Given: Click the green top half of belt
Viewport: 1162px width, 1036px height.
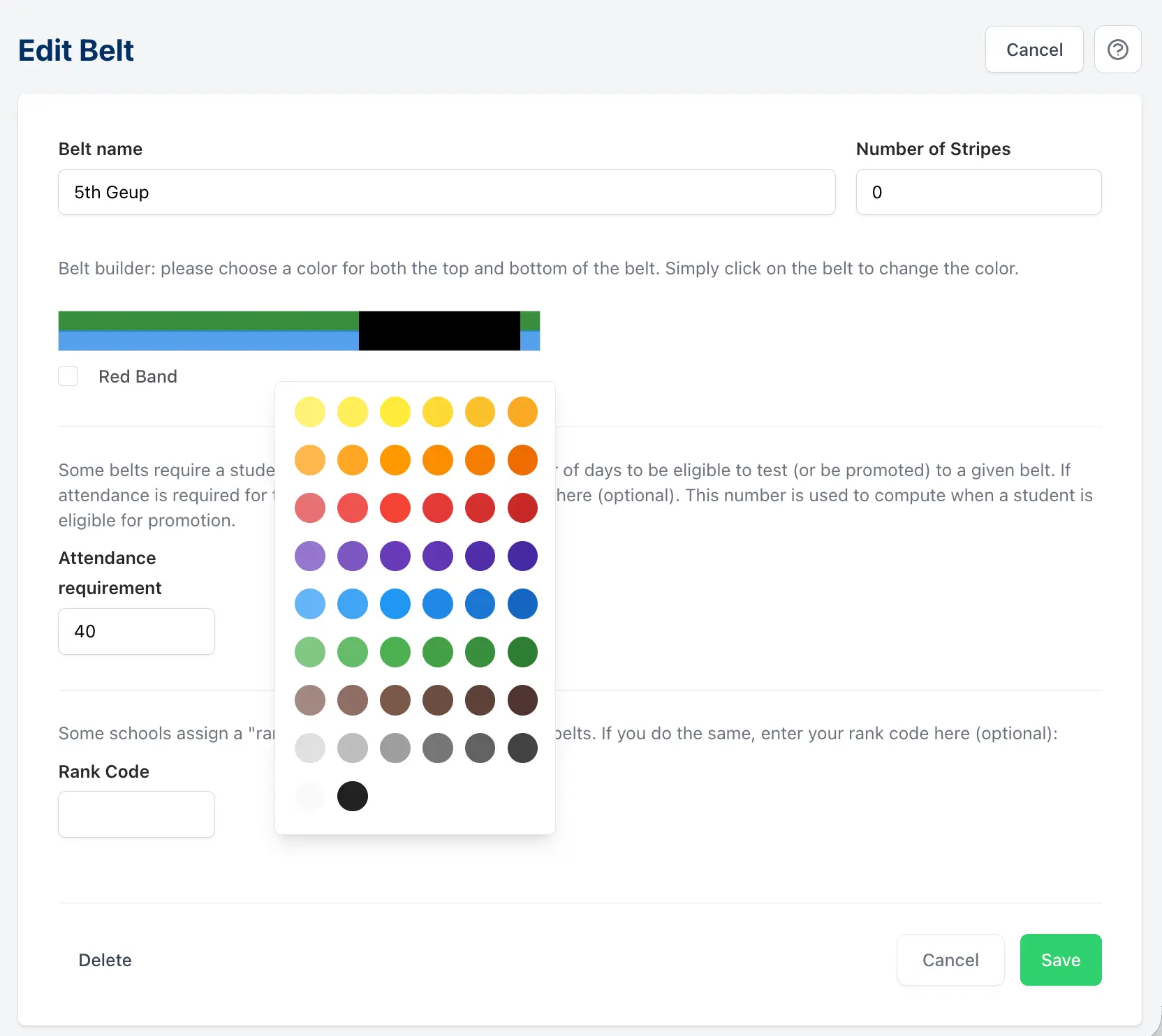Looking at the screenshot, I should coord(208,320).
